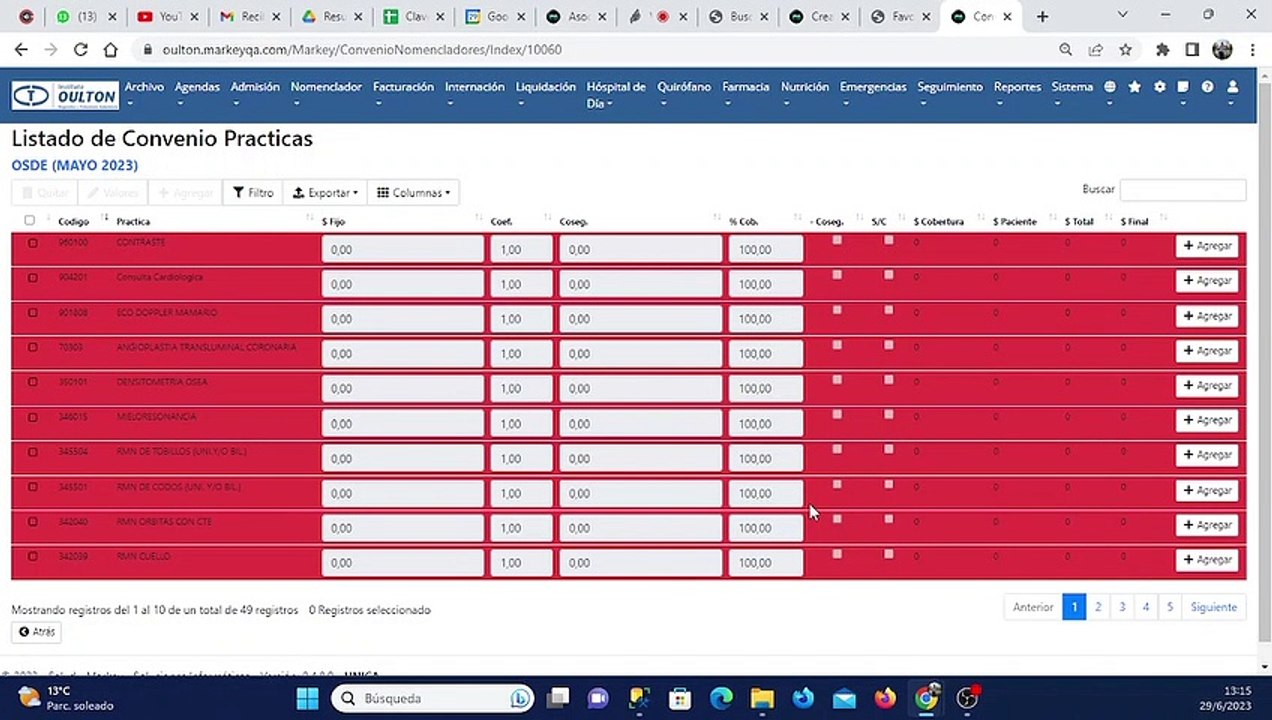Go to browser home icon
The height and width of the screenshot is (720, 1272).
point(111,49)
